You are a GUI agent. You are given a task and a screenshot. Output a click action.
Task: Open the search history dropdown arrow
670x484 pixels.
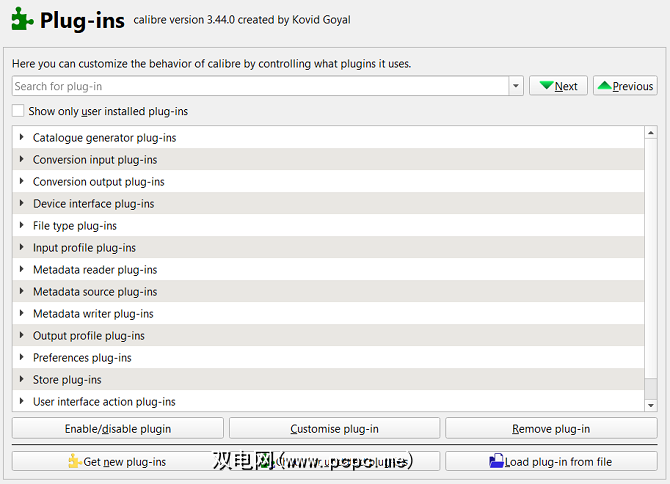pyautogui.click(x=516, y=86)
